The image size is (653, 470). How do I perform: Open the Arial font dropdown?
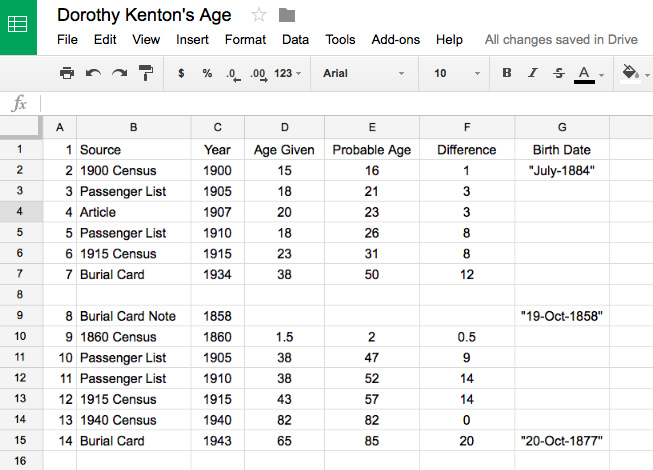(x=363, y=73)
